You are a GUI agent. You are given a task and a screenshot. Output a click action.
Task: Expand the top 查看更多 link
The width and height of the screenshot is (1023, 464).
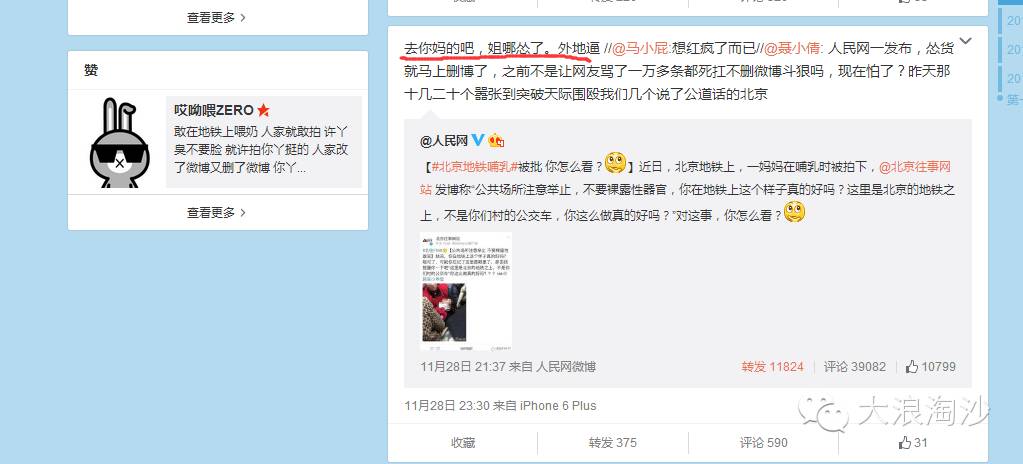coord(217,18)
